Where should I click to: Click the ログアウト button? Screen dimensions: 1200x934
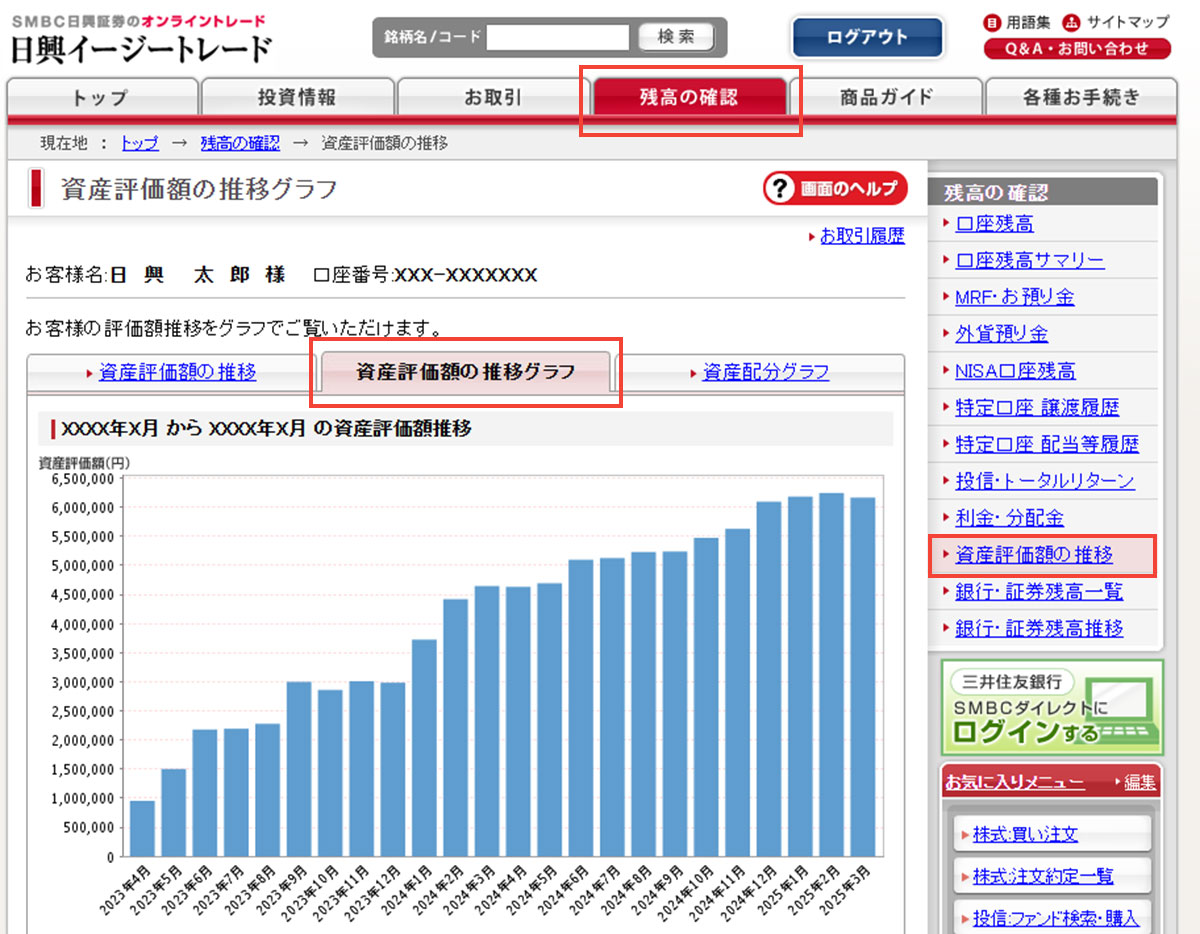867,38
